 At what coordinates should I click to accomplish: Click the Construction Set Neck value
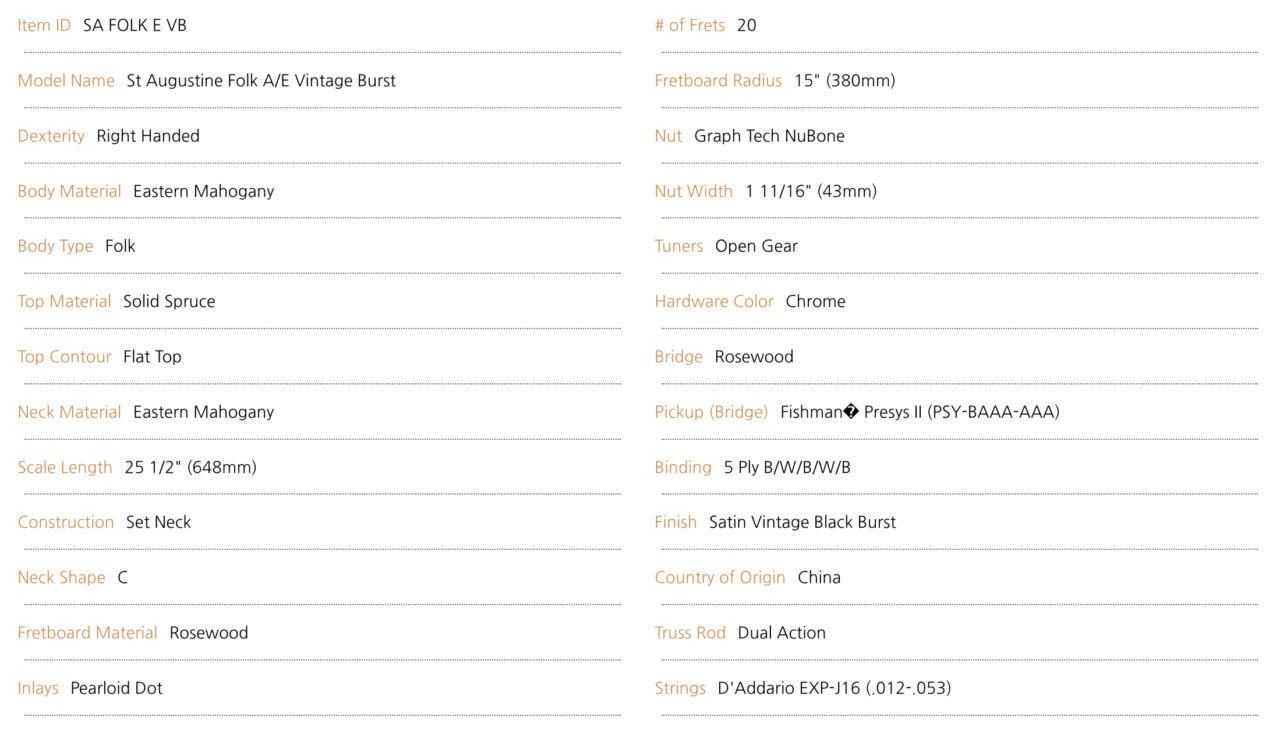click(x=158, y=522)
